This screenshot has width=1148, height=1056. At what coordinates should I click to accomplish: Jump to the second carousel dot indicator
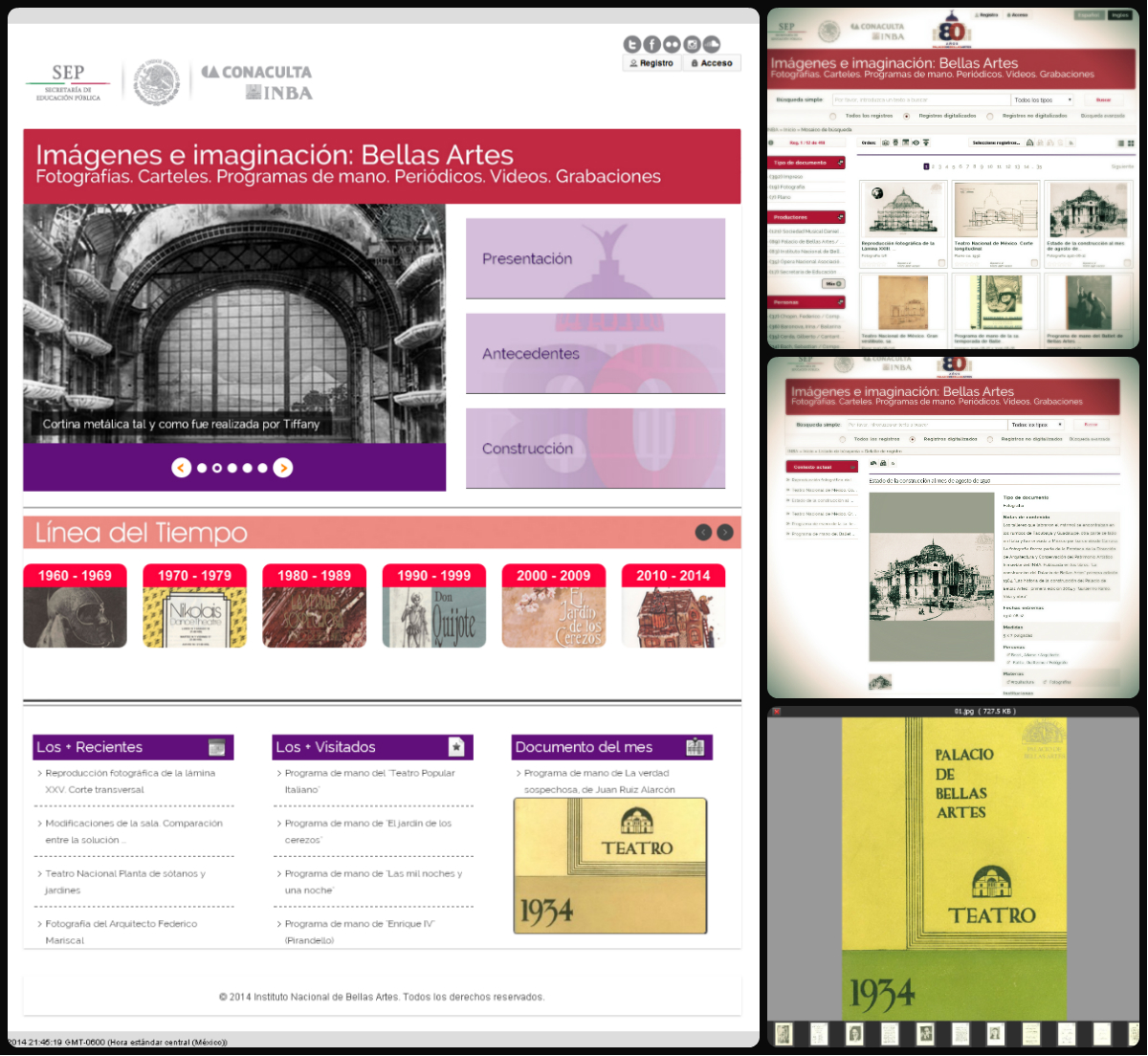click(x=217, y=468)
